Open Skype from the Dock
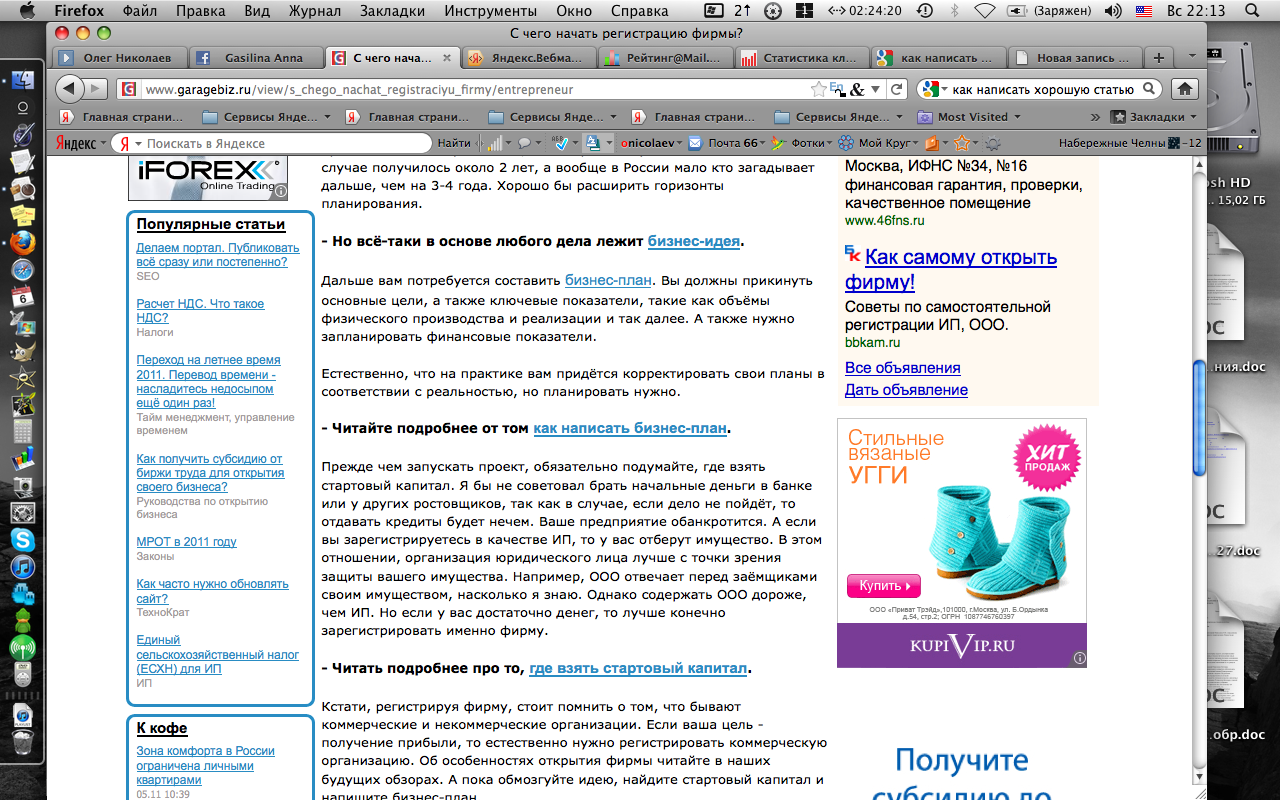Viewport: 1280px width, 800px height. (x=23, y=540)
